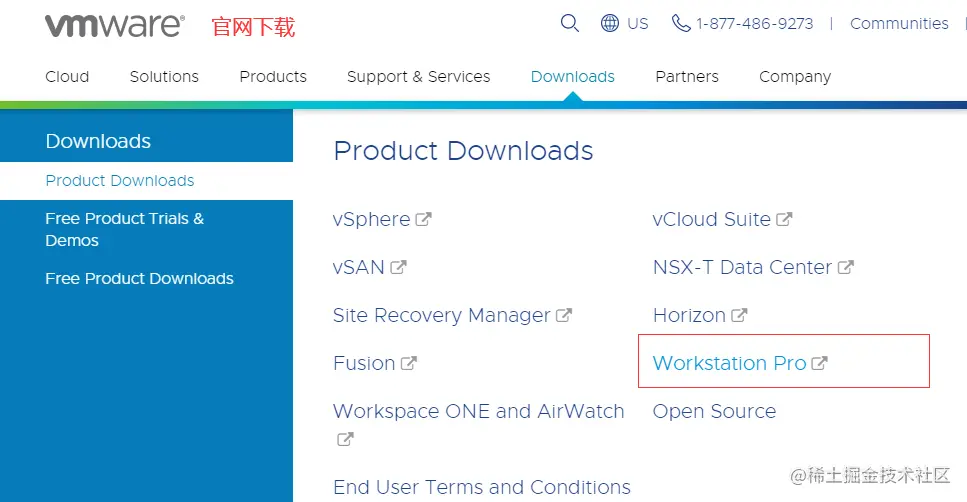Open Free Product Trials & Demos
The image size is (967, 502).
pos(125,229)
